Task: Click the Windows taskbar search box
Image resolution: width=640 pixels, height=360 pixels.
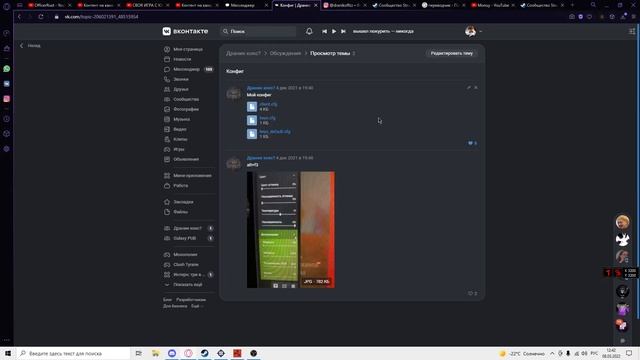Action: tap(73, 353)
